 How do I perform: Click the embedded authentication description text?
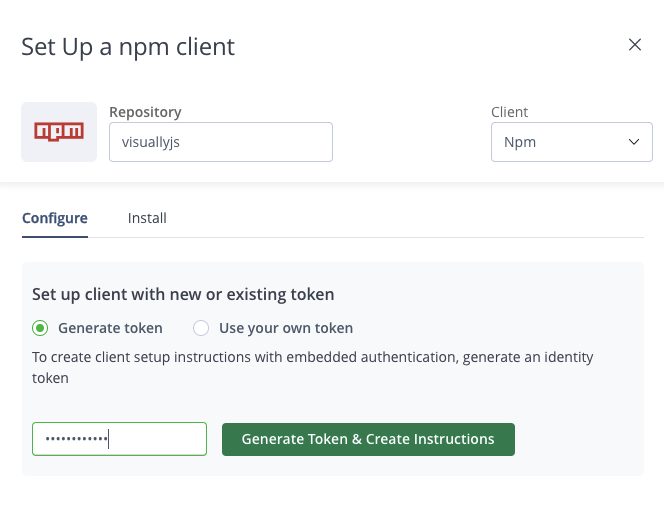(313, 367)
